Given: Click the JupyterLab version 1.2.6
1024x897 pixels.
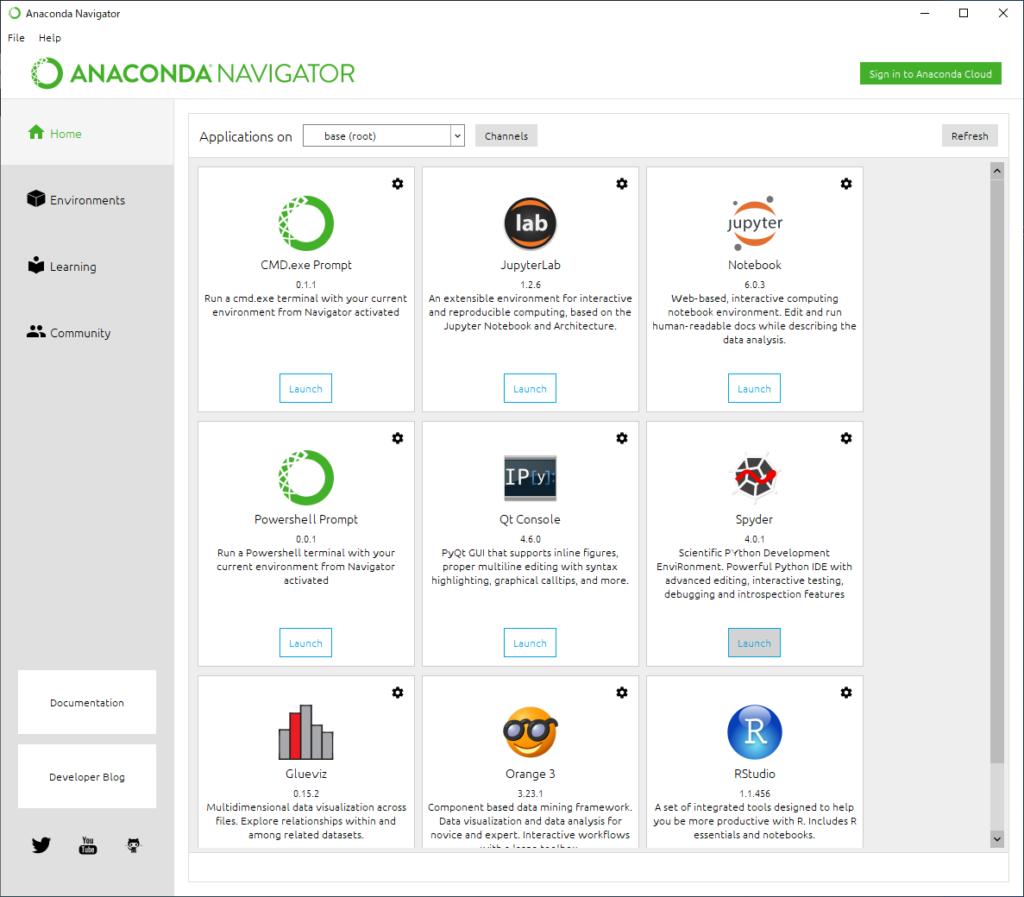Looking at the screenshot, I should [x=530, y=285].
